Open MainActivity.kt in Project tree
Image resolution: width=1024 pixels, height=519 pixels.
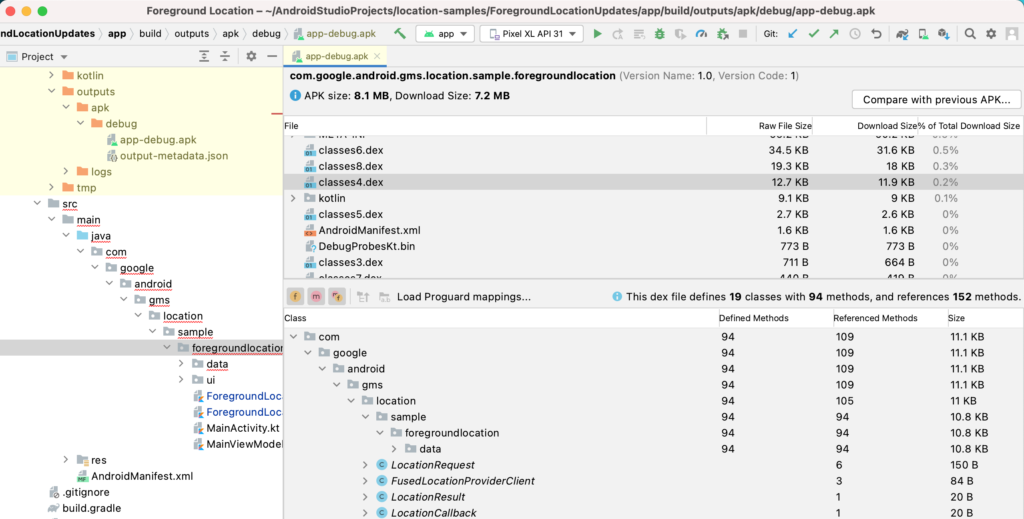click(242, 428)
